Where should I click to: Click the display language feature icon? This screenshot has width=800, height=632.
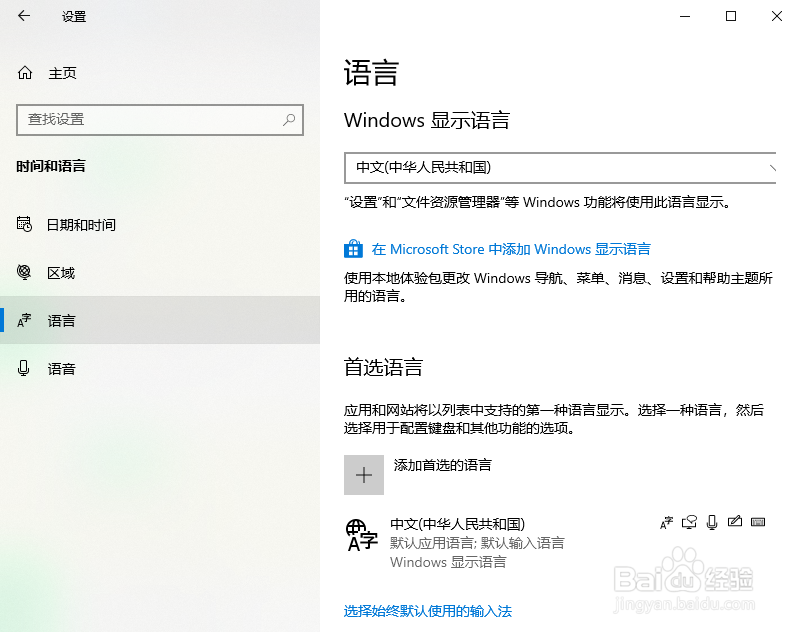(666, 522)
